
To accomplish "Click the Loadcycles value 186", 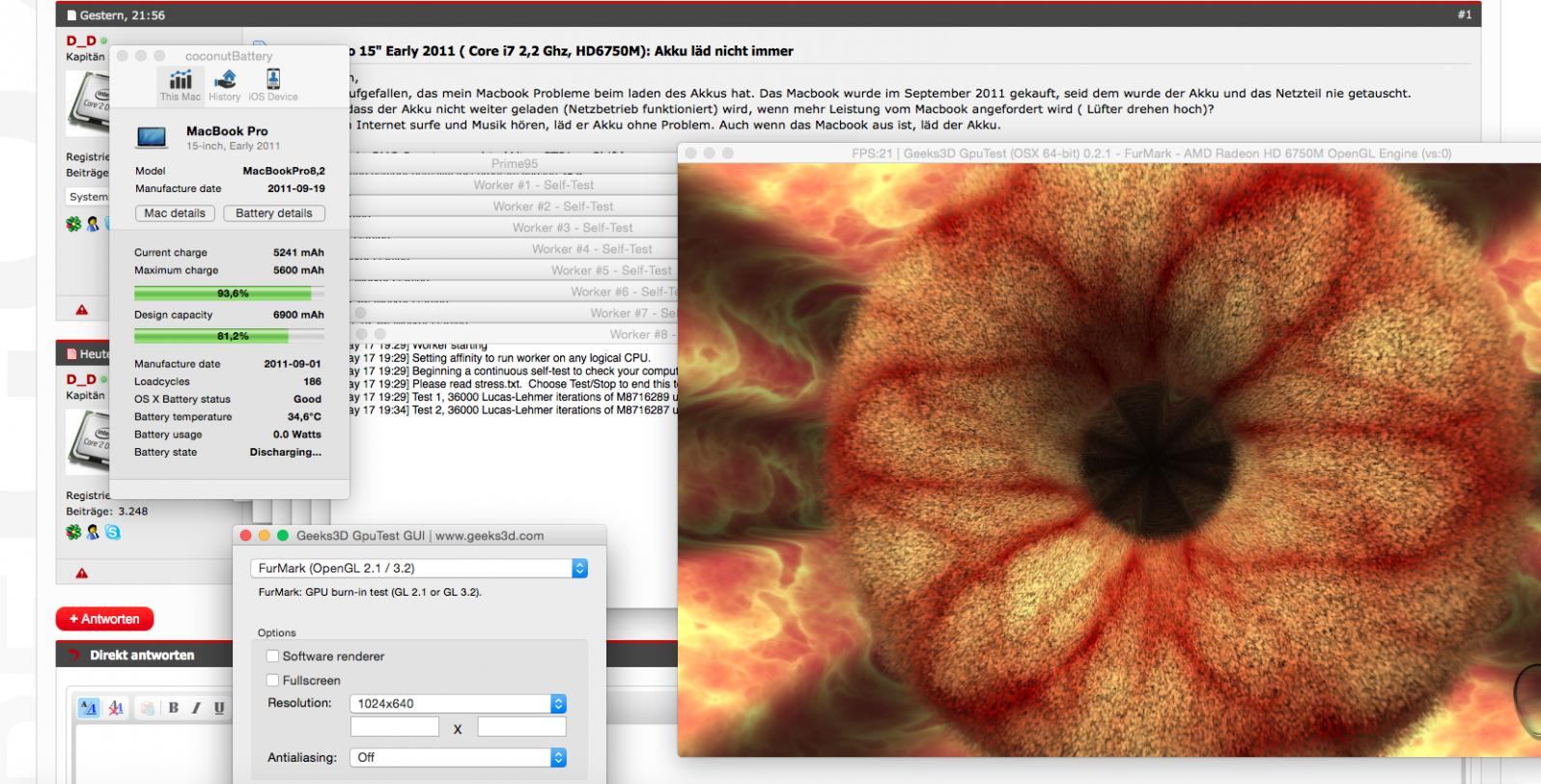I will pos(312,381).
